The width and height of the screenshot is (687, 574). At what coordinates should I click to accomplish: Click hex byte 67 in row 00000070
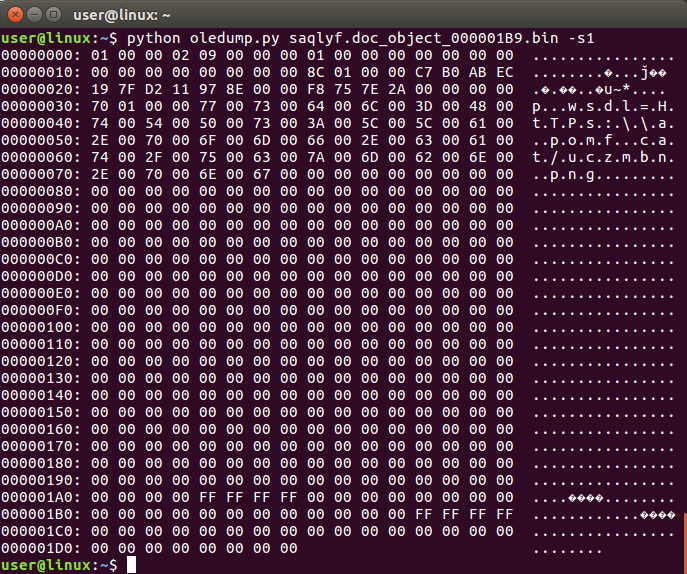pyautogui.click(x=262, y=174)
